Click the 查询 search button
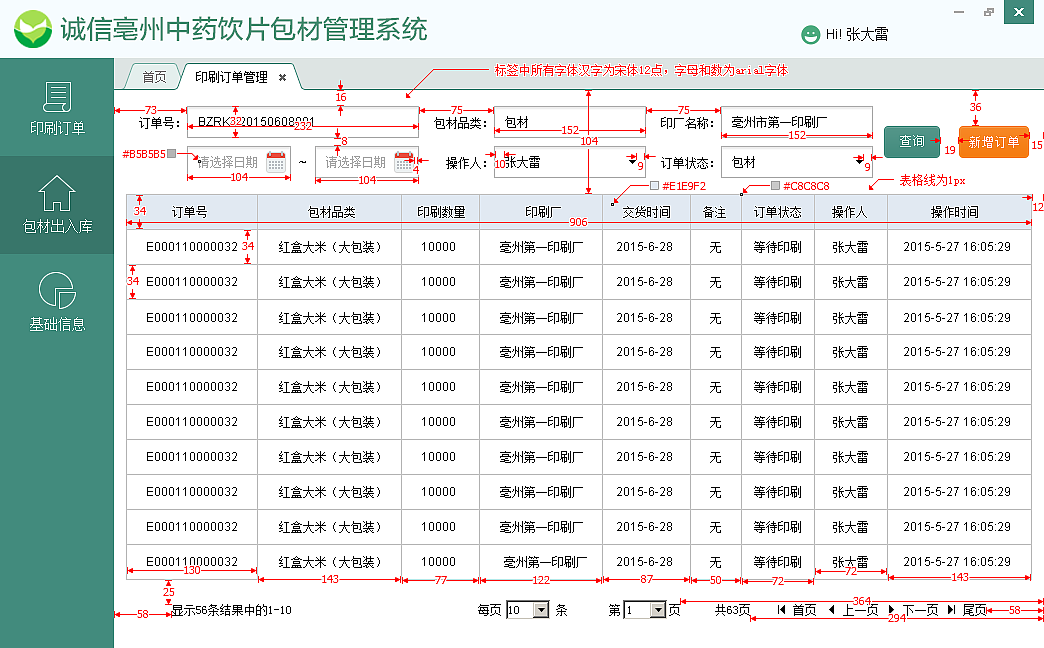The image size is (1044, 648). click(x=912, y=141)
